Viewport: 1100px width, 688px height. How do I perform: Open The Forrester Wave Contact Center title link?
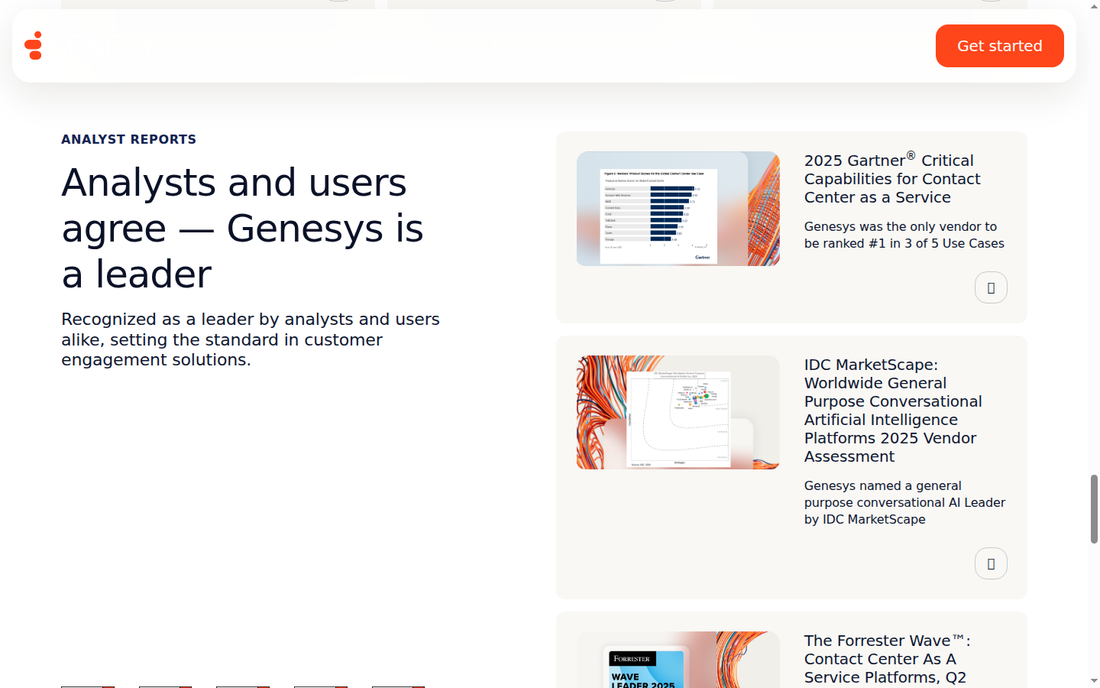point(887,659)
